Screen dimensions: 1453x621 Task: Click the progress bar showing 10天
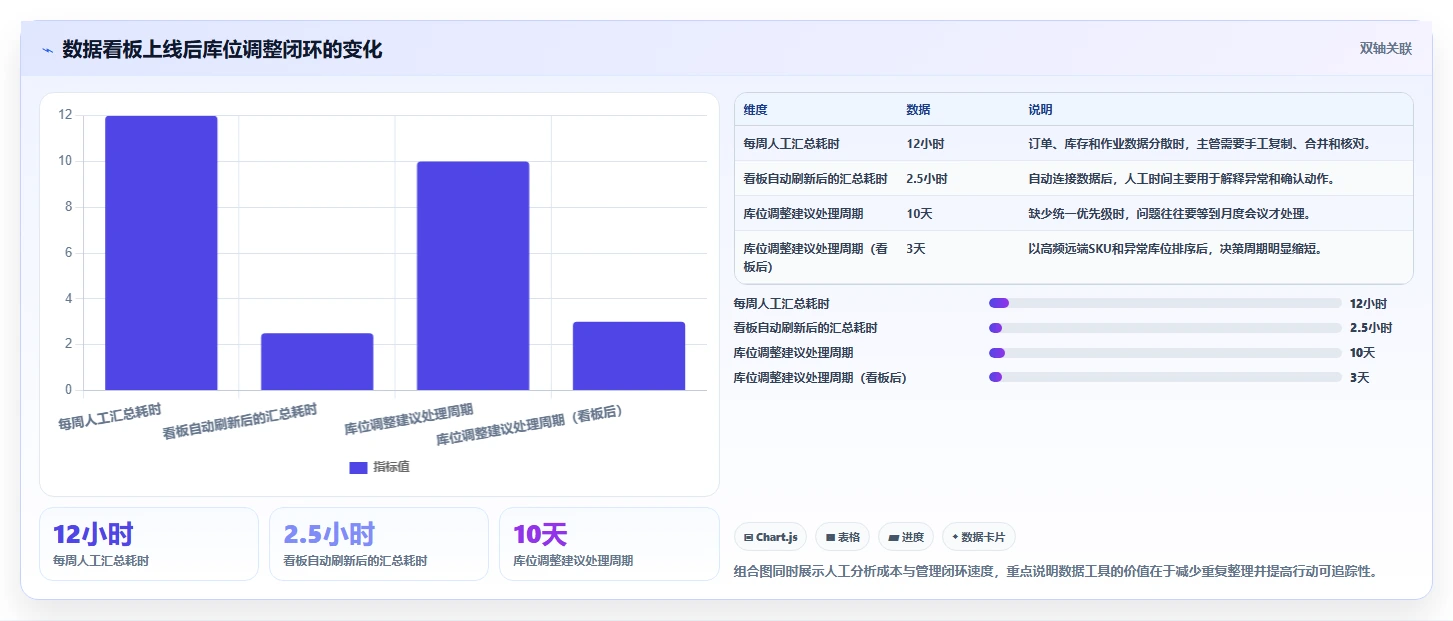coord(1165,353)
